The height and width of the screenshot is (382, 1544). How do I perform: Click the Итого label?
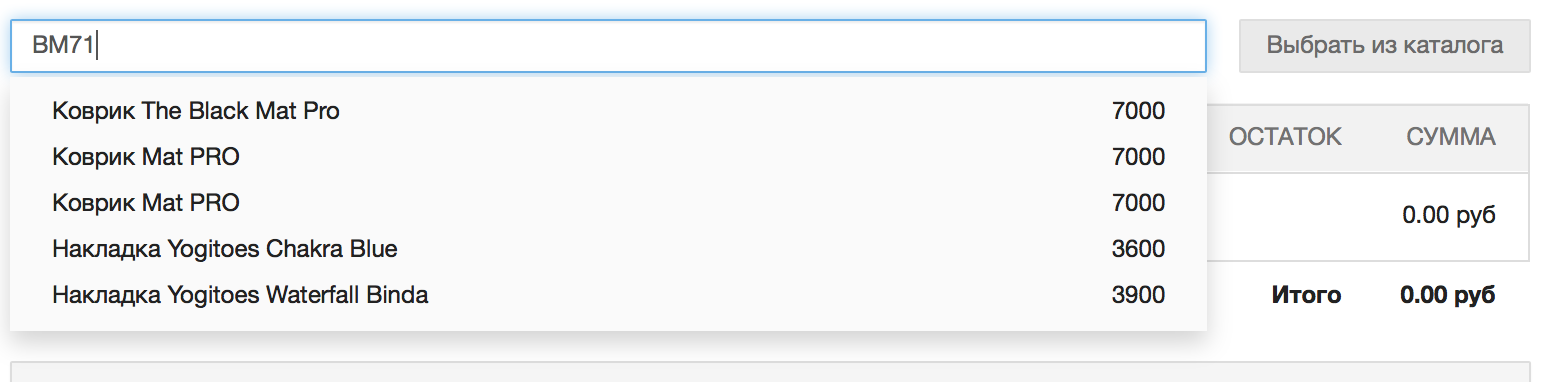click(1306, 295)
